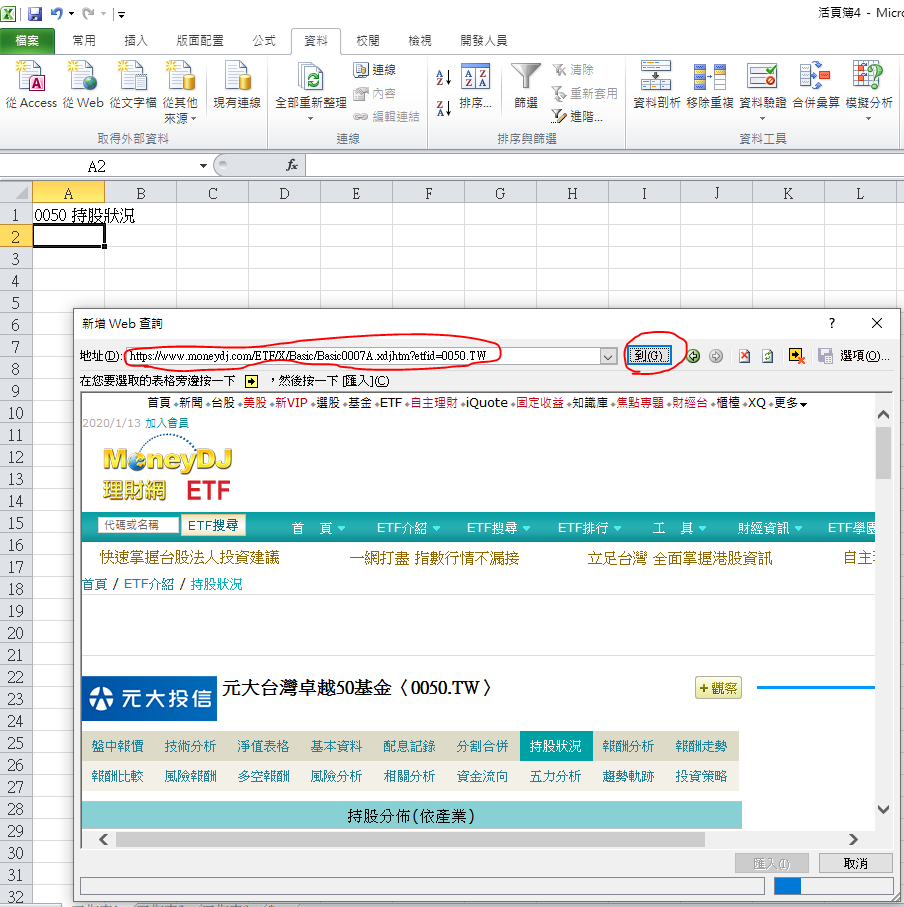Image resolution: width=904 pixels, height=907 pixels.
Task: Click the ETF搜尋 search button on webpage
Action: [213, 525]
